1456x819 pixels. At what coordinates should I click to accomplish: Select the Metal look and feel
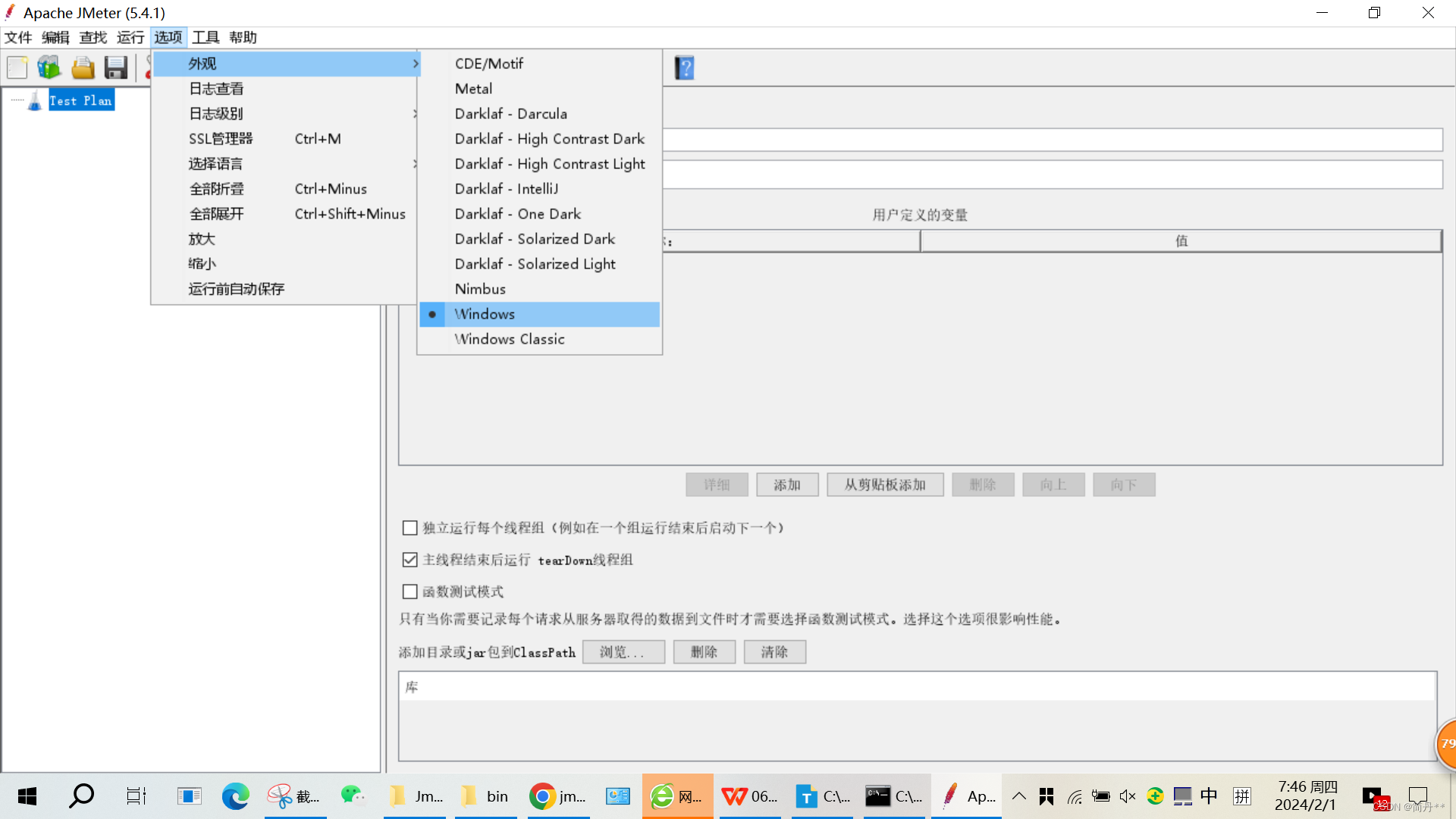tap(539, 89)
